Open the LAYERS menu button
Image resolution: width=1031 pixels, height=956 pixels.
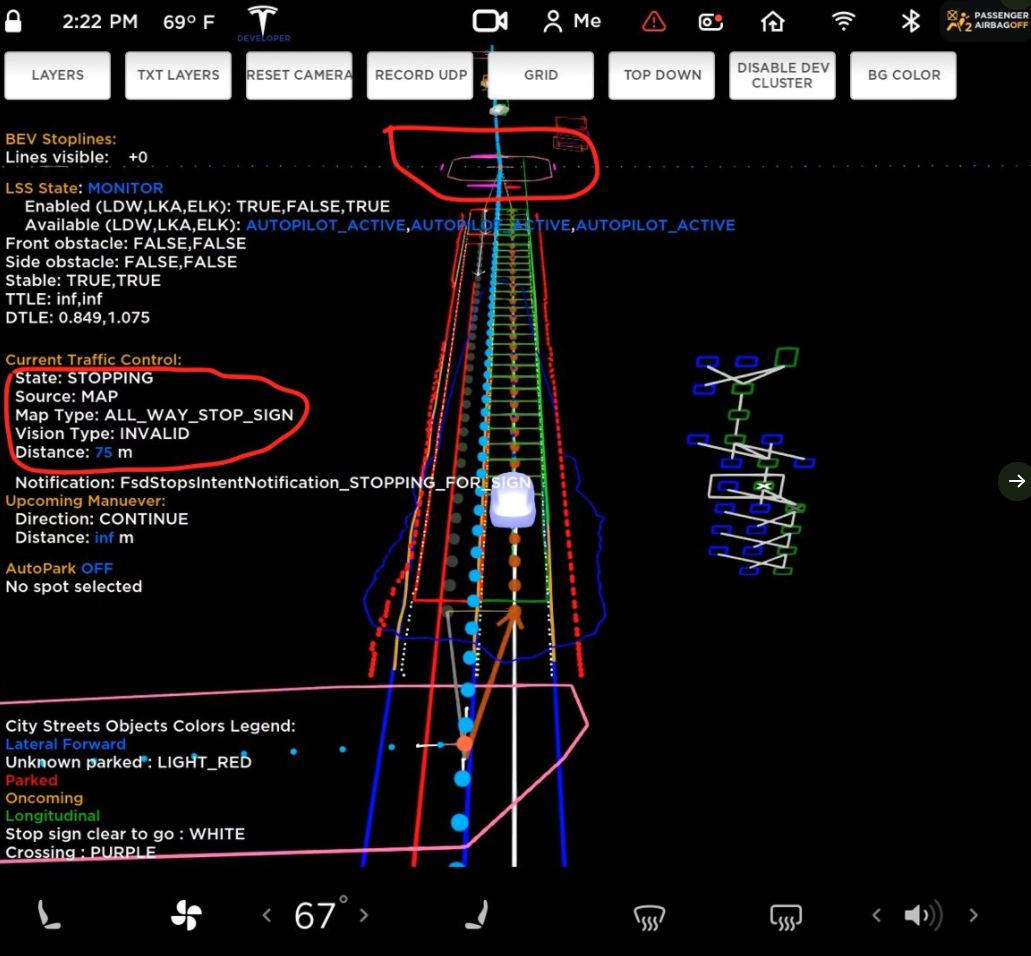point(57,75)
